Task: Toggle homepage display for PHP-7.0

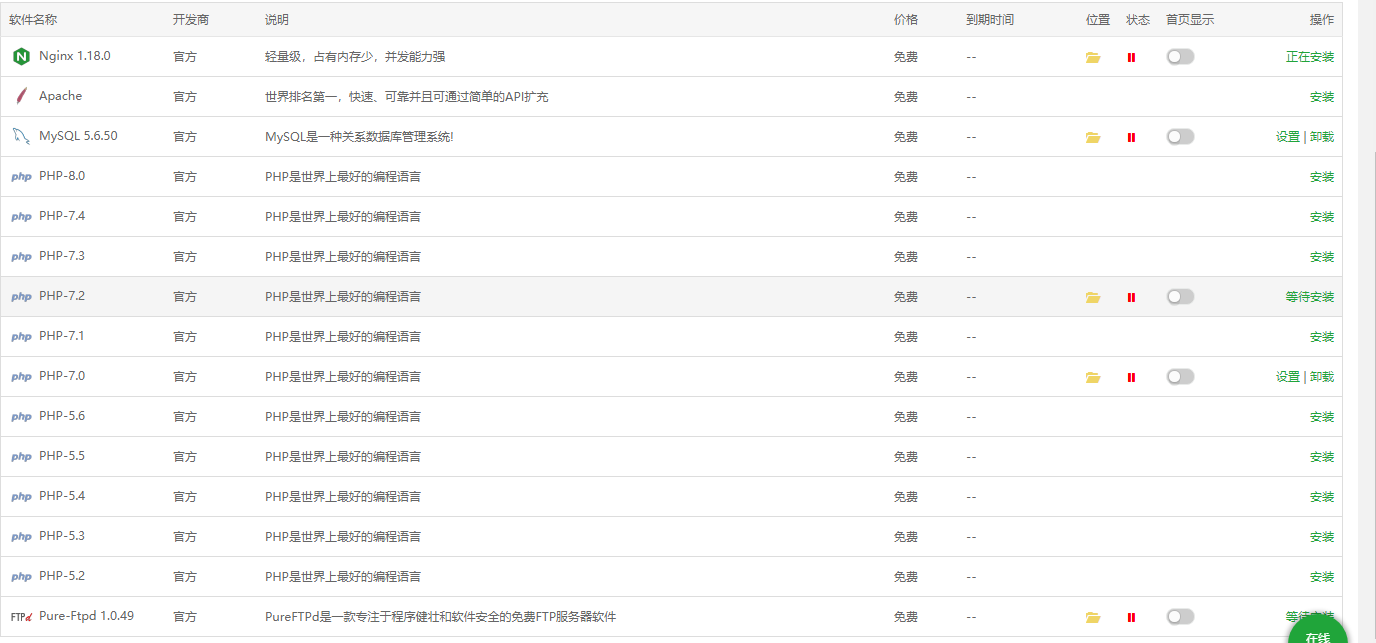Action: 1180,377
